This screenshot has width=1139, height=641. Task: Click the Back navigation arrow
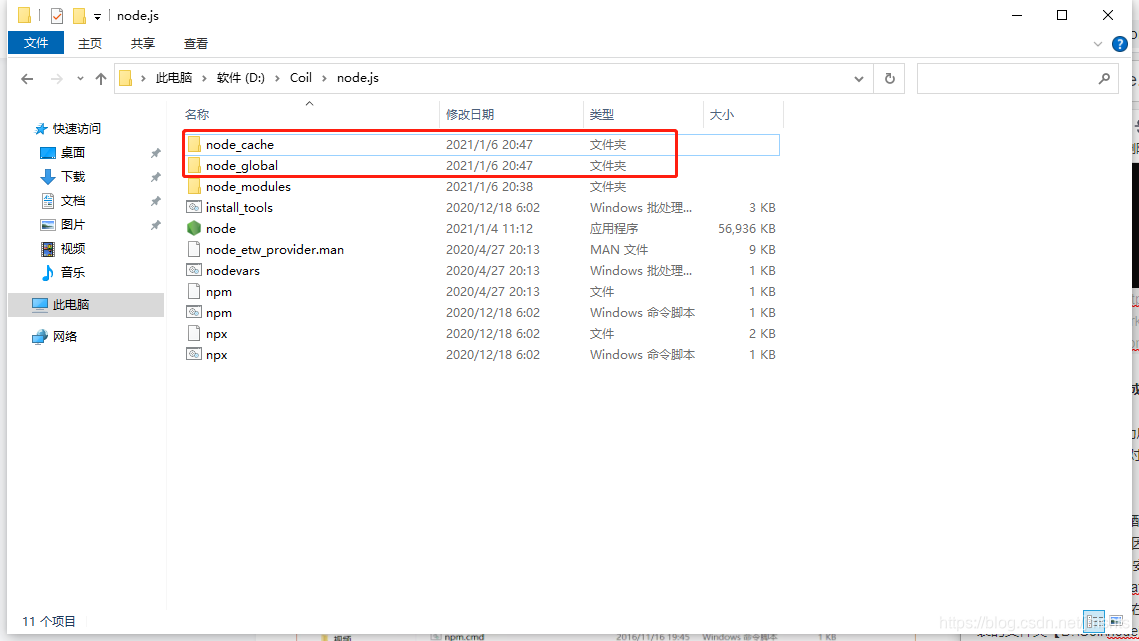click(x=27, y=78)
